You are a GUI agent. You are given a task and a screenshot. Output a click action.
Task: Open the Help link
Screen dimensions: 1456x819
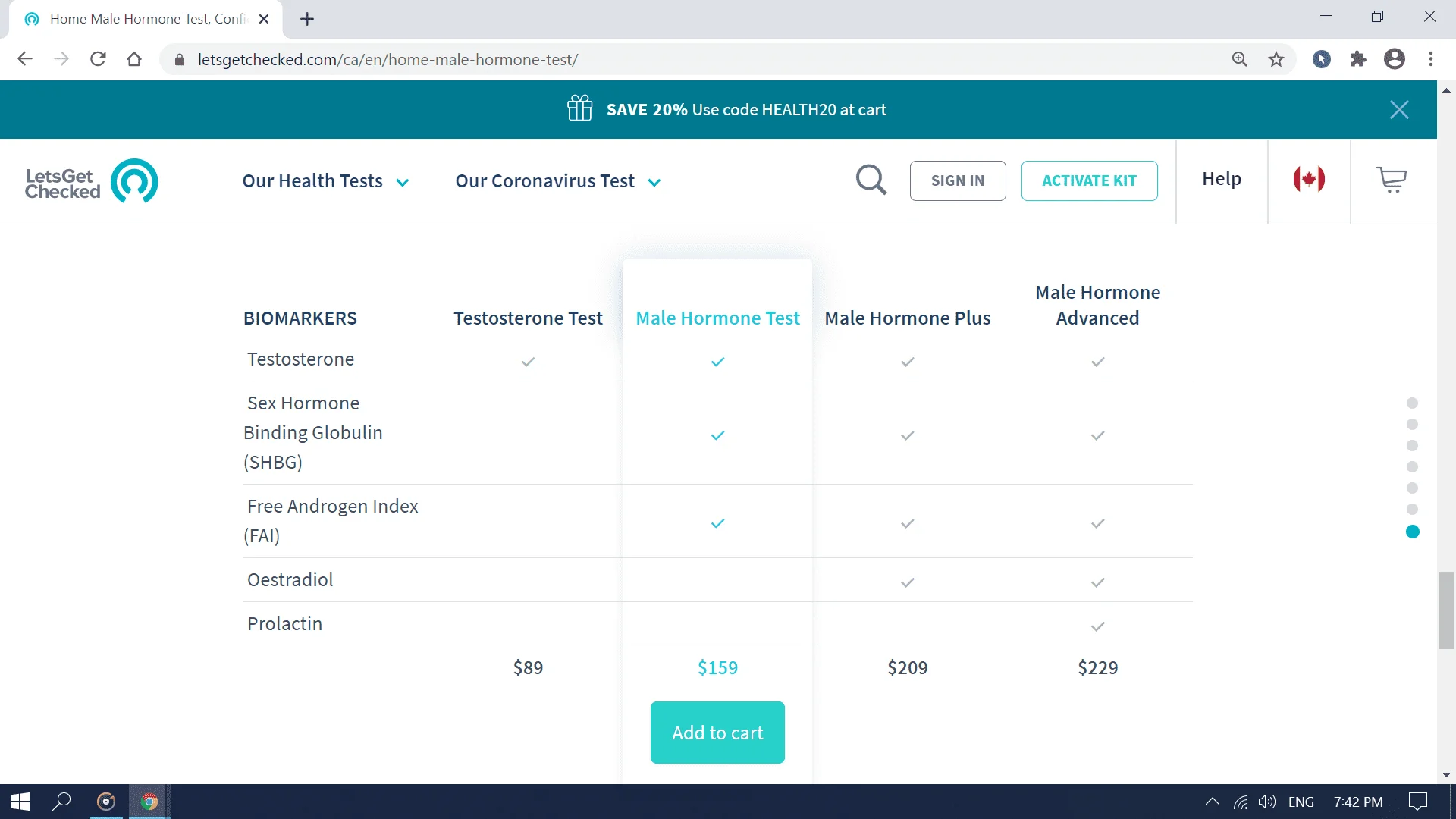coord(1222,179)
